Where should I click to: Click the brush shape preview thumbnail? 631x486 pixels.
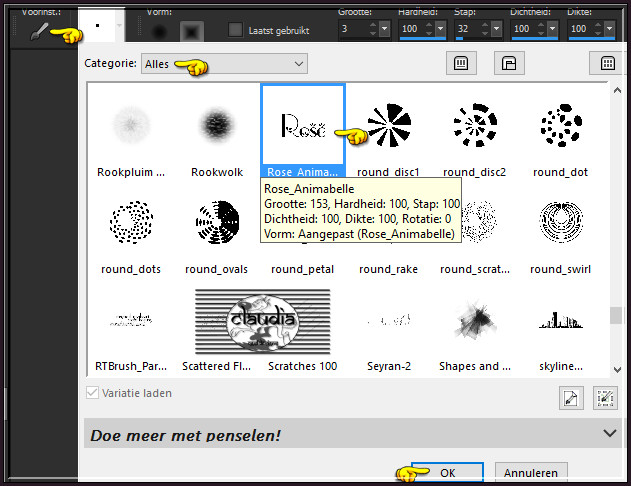pyautogui.click(x=97, y=25)
